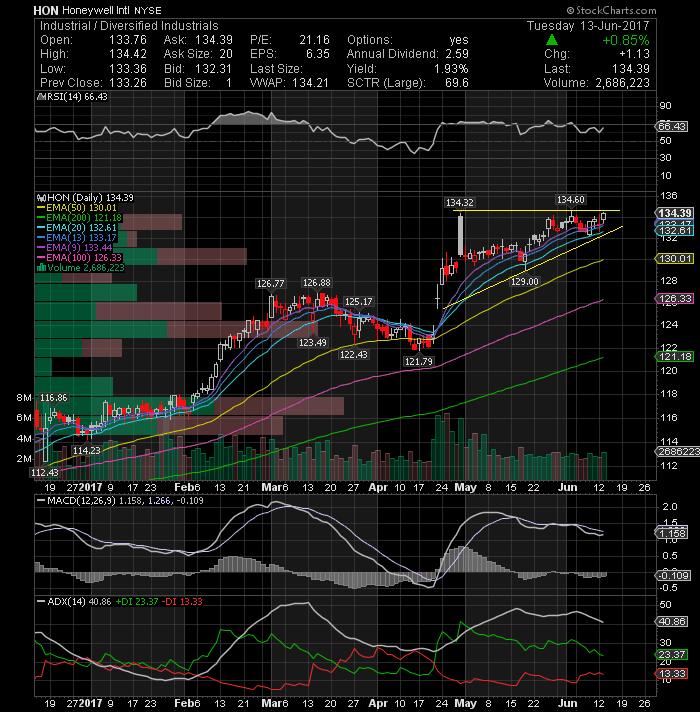Click the ADX 40.86 axis value tag
Image resolution: width=700 pixels, height=712 pixels.
click(x=672, y=622)
